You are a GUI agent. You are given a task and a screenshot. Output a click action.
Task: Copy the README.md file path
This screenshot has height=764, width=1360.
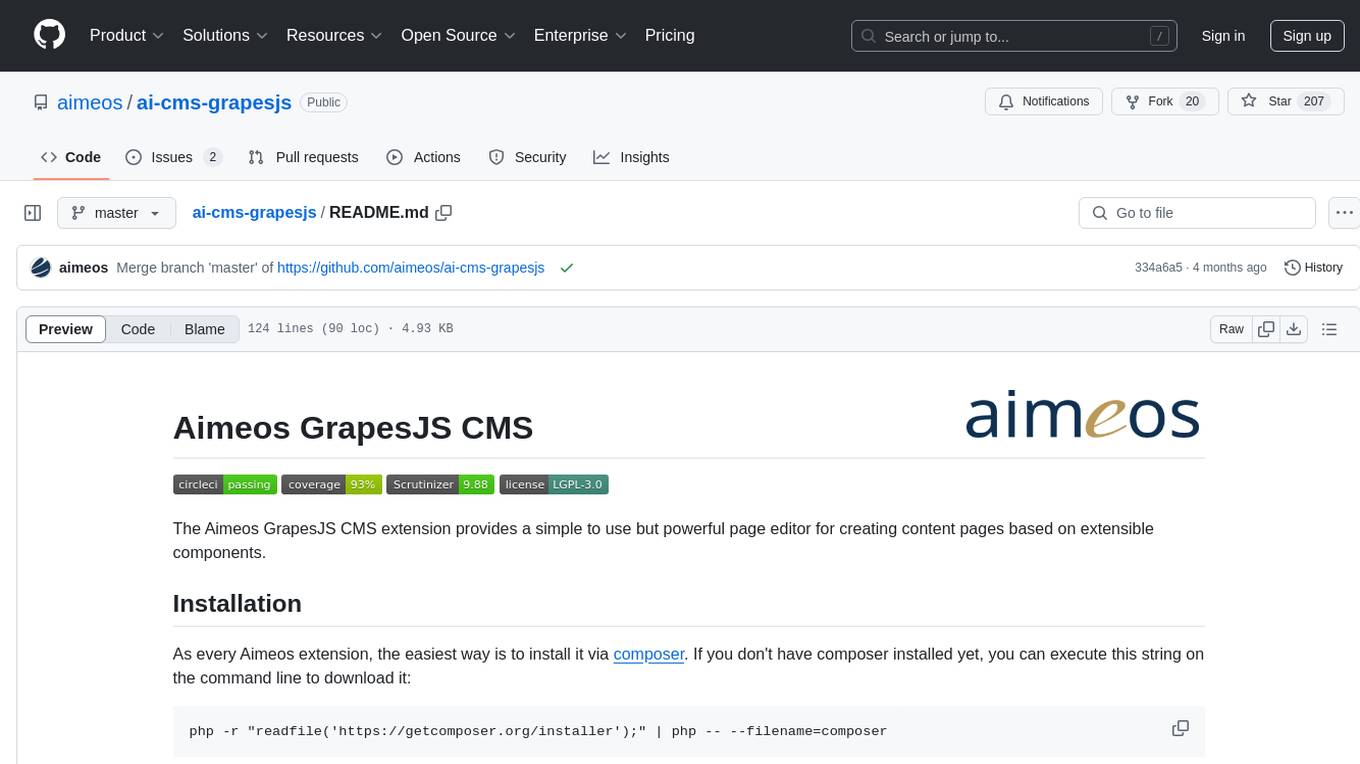pos(444,212)
